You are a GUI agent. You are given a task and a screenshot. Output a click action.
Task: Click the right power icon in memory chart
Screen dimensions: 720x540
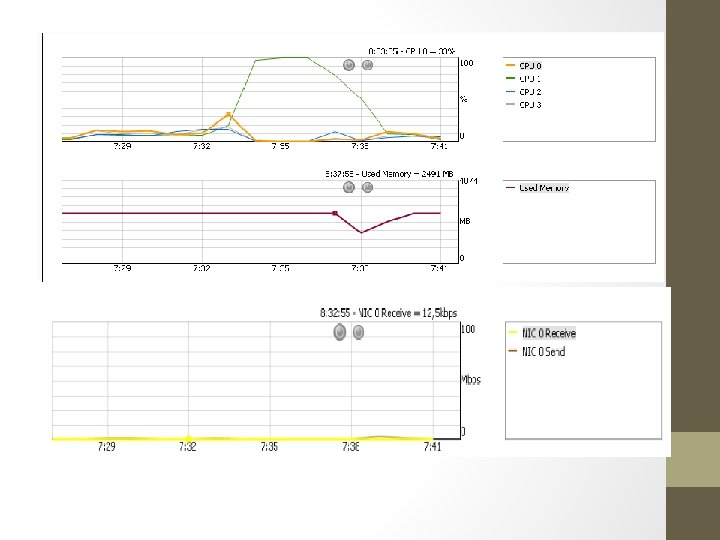click(x=367, y=187)
